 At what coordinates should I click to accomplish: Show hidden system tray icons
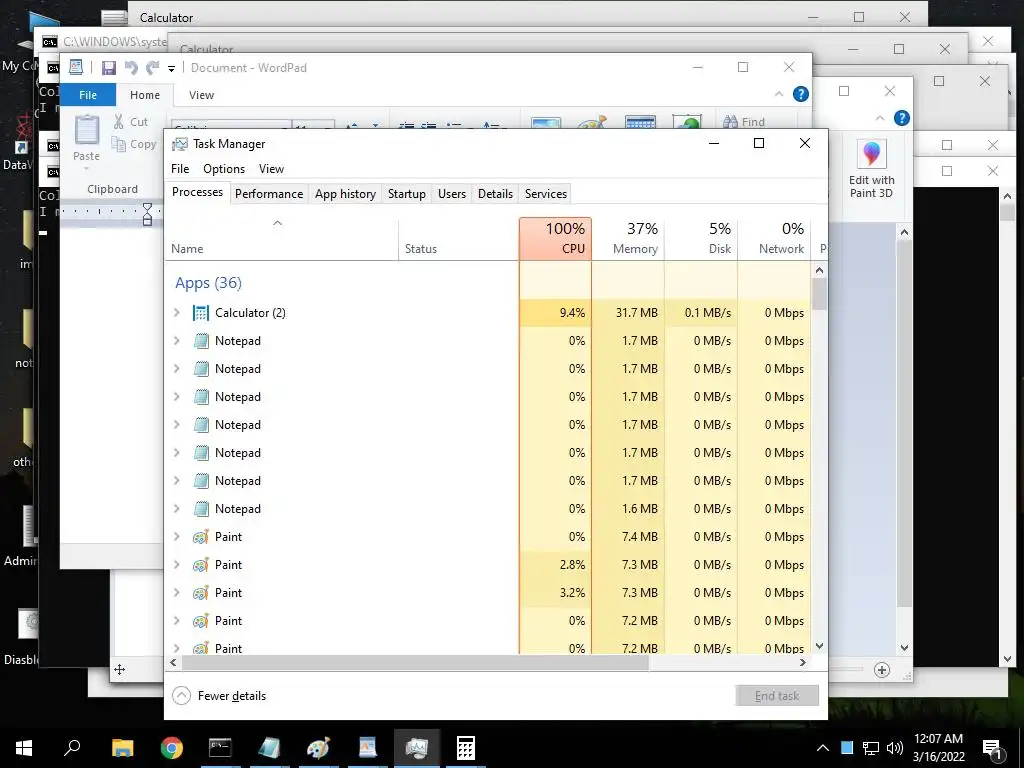tap(822, 748)
